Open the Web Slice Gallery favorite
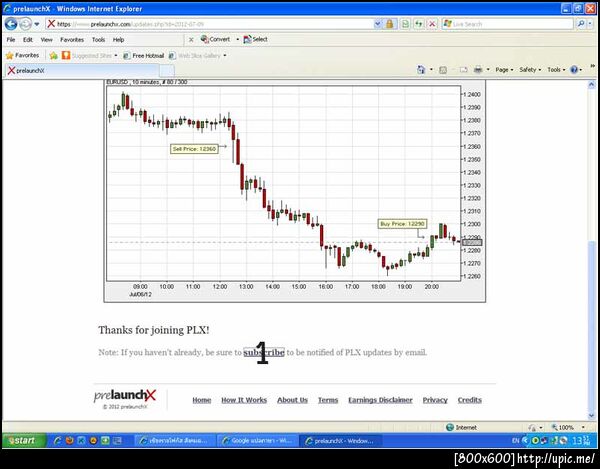The width and height of the screenshot is (600, 469). (x=195, y=56)
